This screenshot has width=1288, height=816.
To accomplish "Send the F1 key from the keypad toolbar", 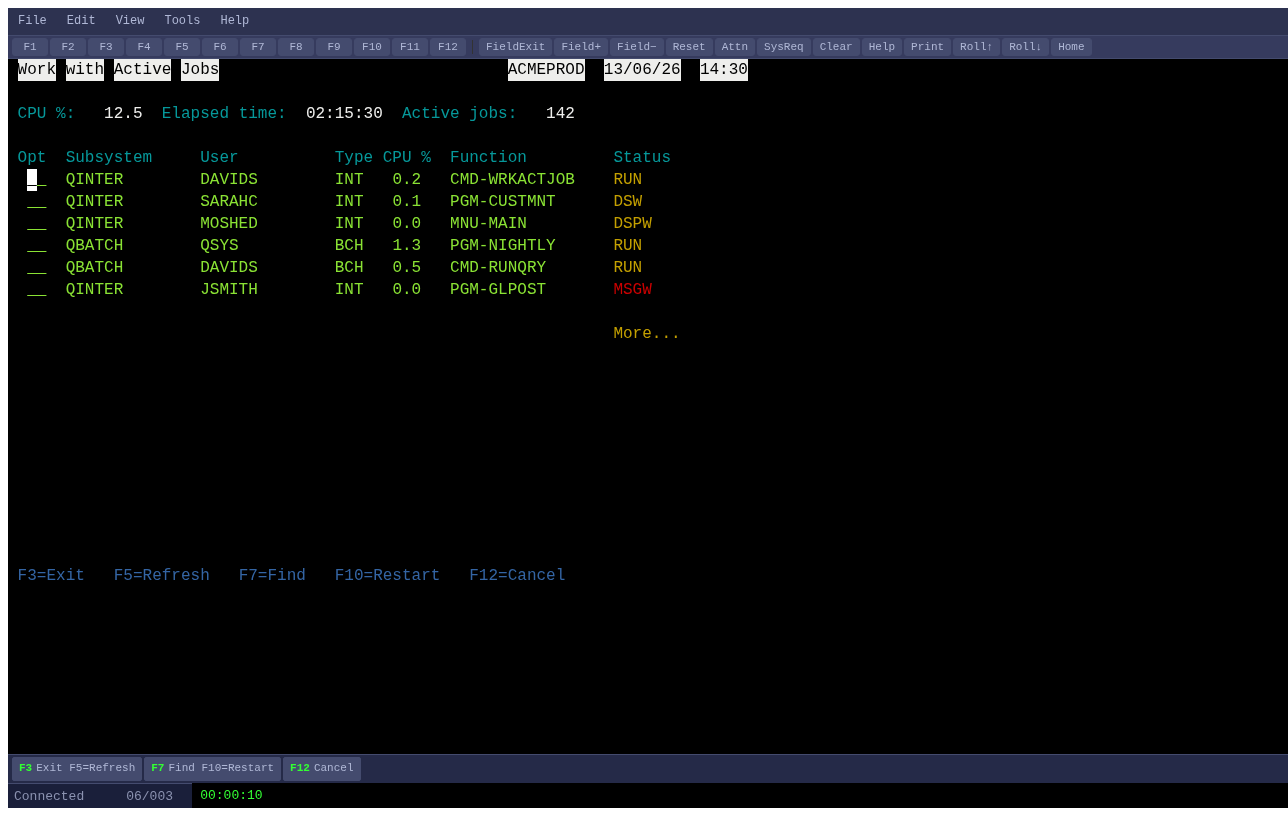I will pos(30,47).
